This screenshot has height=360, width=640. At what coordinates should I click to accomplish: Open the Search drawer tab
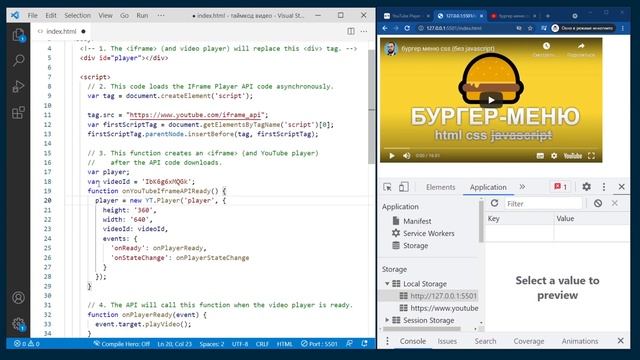point(485,341)
